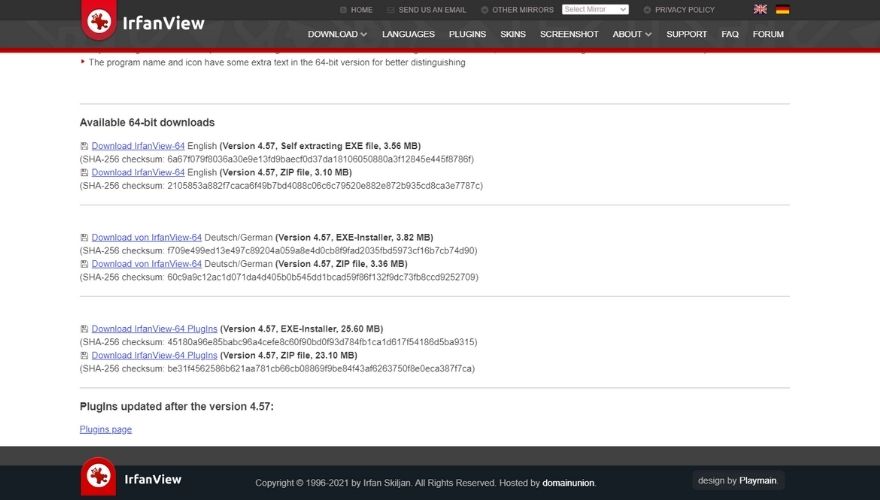Download IrfanView-64 PlugIns ZIP file
This screenshot has height=500, width=880.
(154, 355)
